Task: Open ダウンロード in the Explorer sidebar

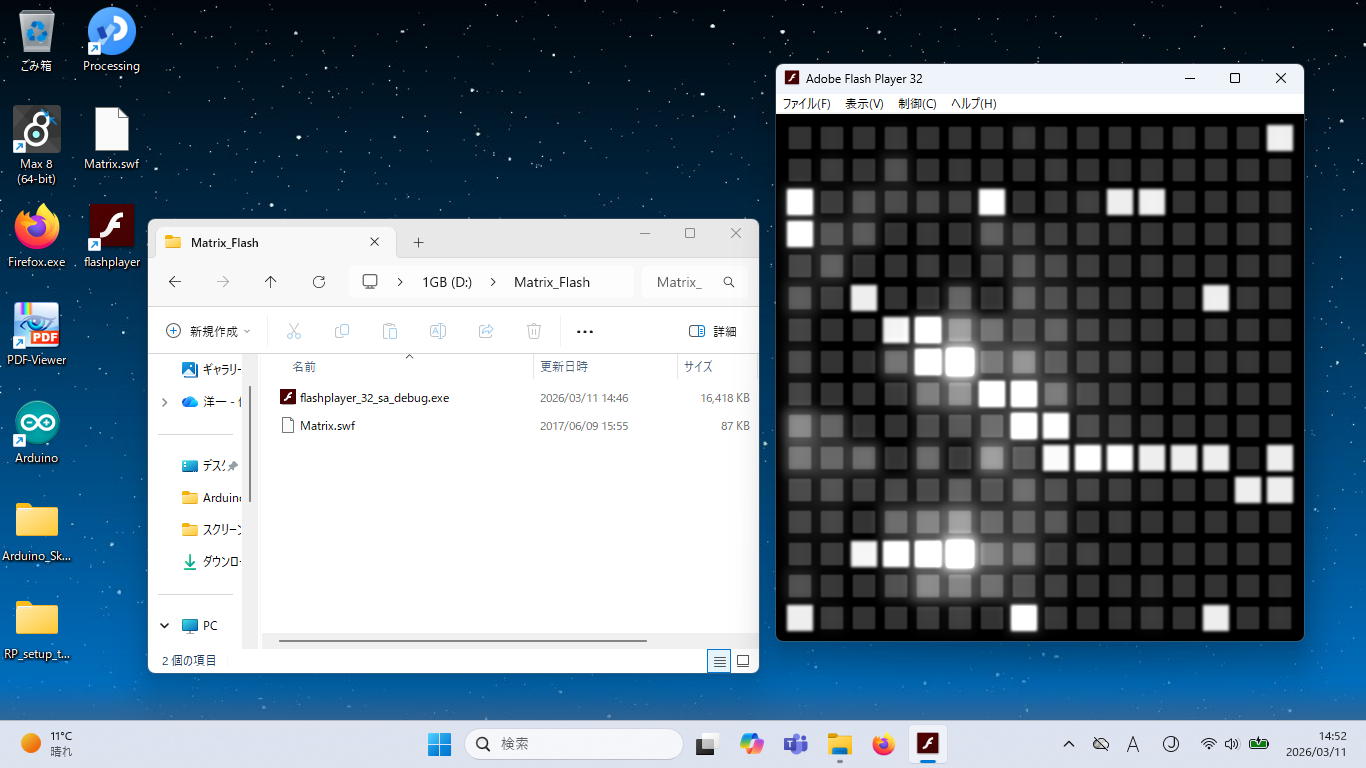Action: tap(212, 561)
